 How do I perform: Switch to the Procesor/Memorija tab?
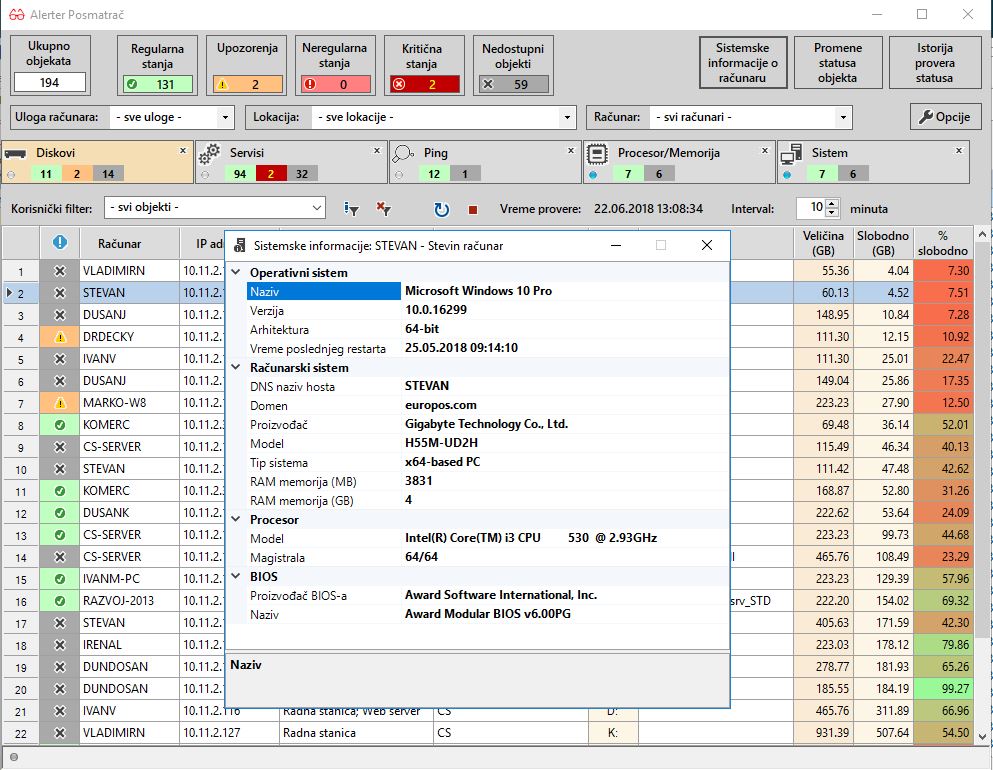(x=680, y=162)
